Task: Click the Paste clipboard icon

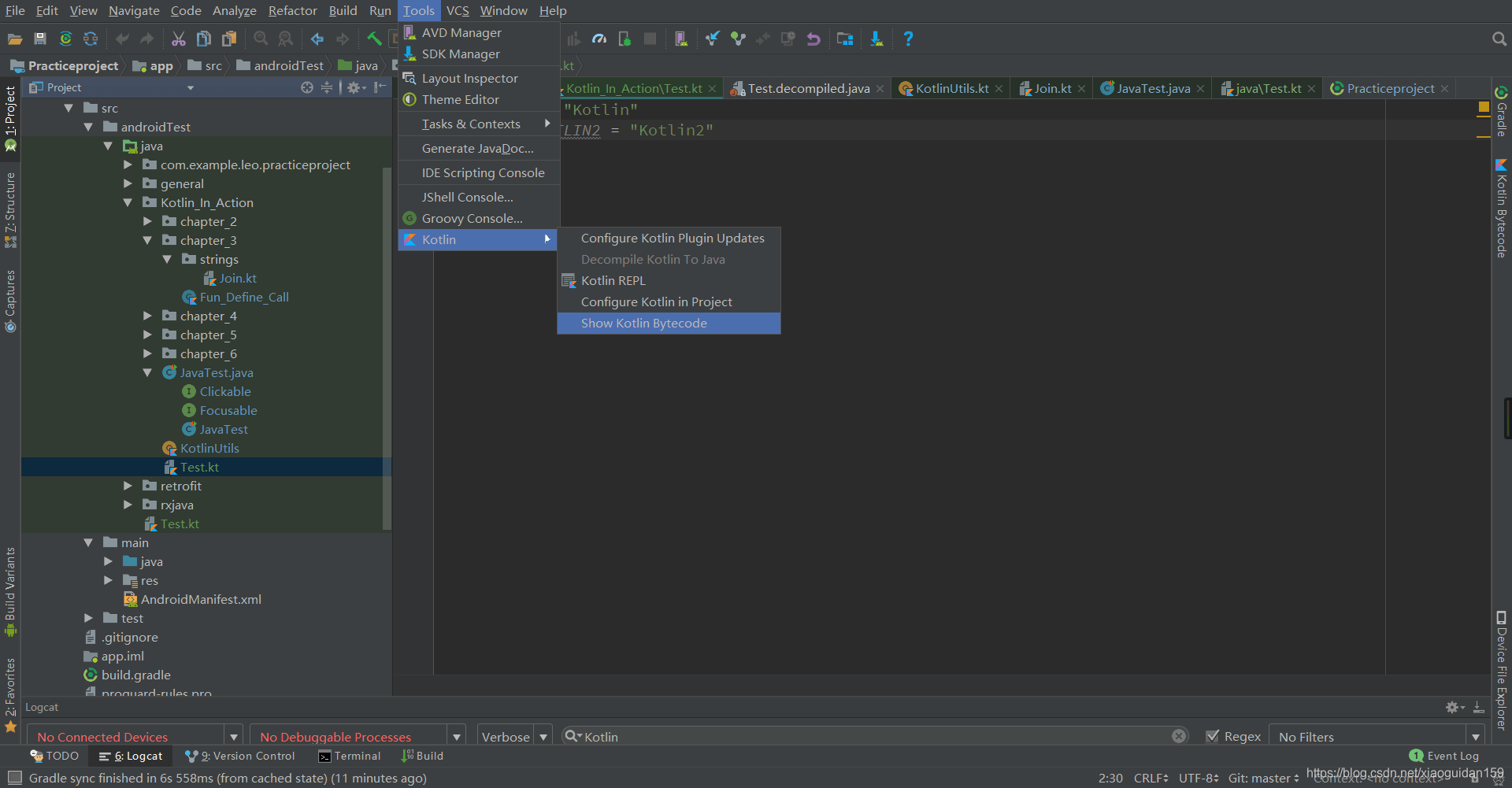Action: 229,39
